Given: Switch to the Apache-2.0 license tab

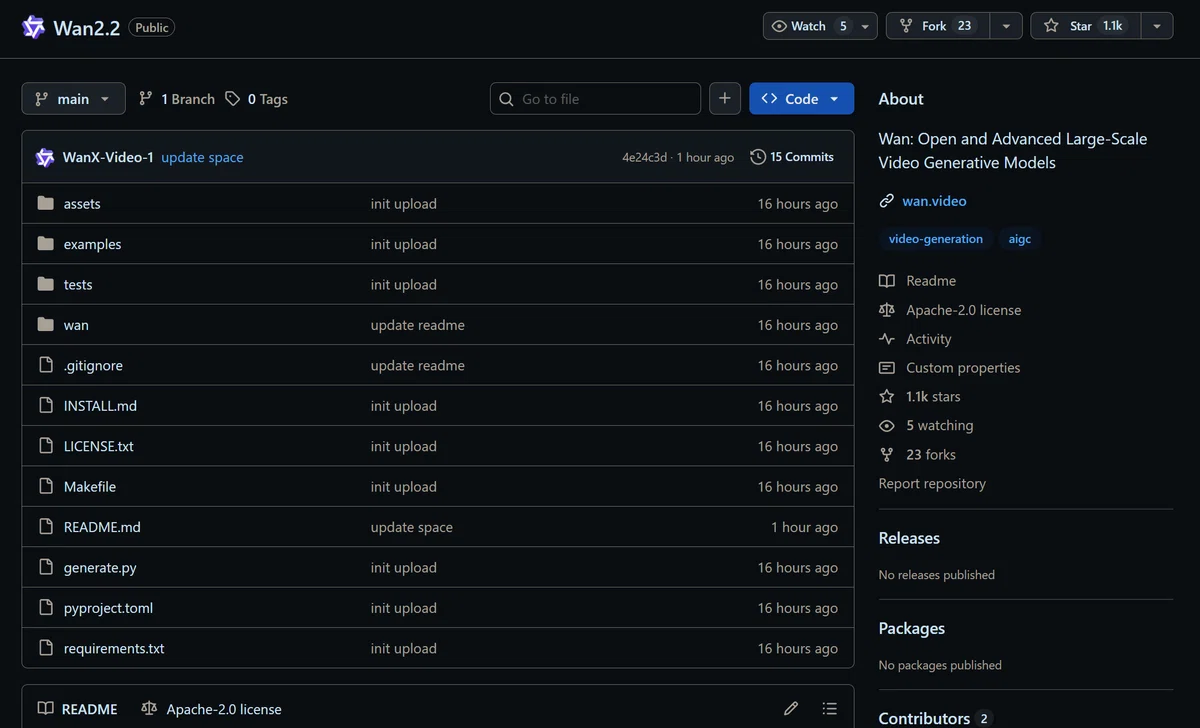Looking at the screenshot, I should [x=211, y=709].
